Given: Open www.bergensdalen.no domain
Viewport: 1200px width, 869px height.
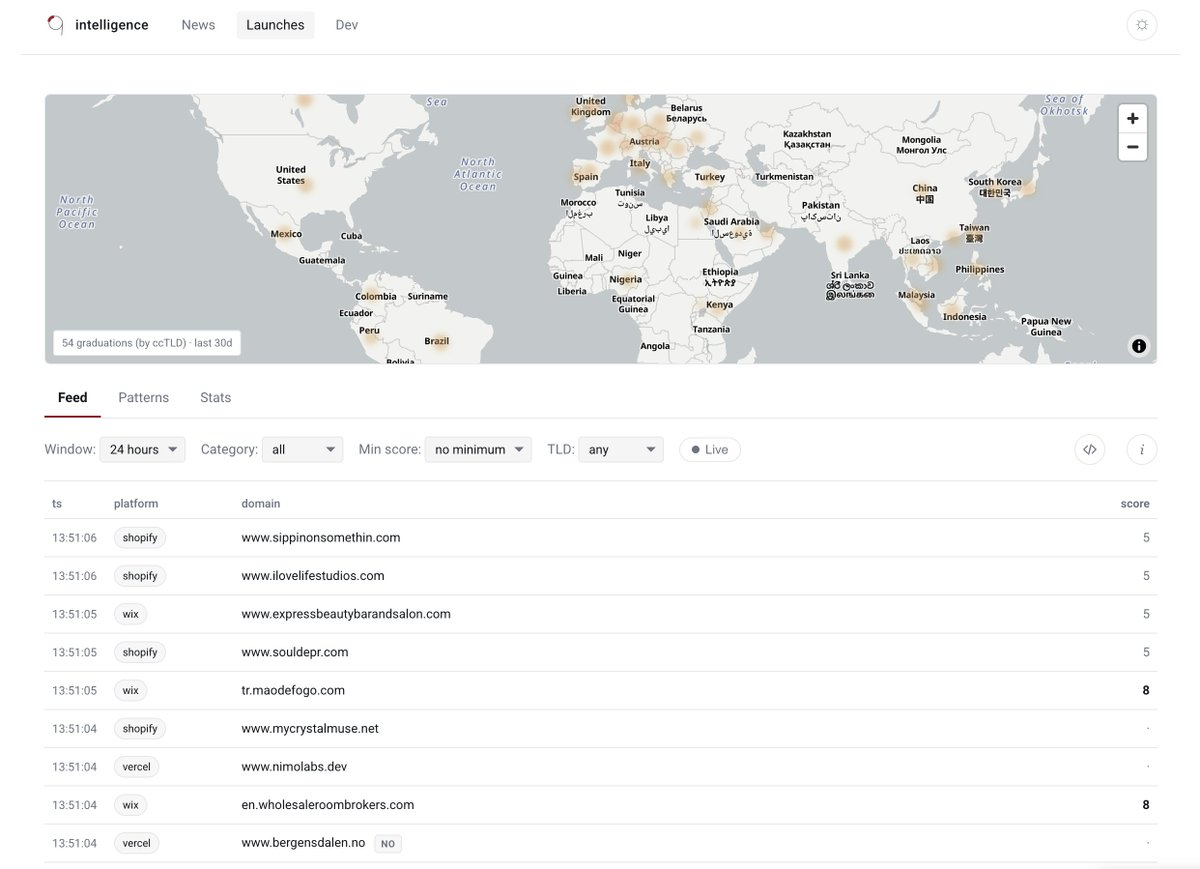Looking at the screenshot, I should coord(303,843).
